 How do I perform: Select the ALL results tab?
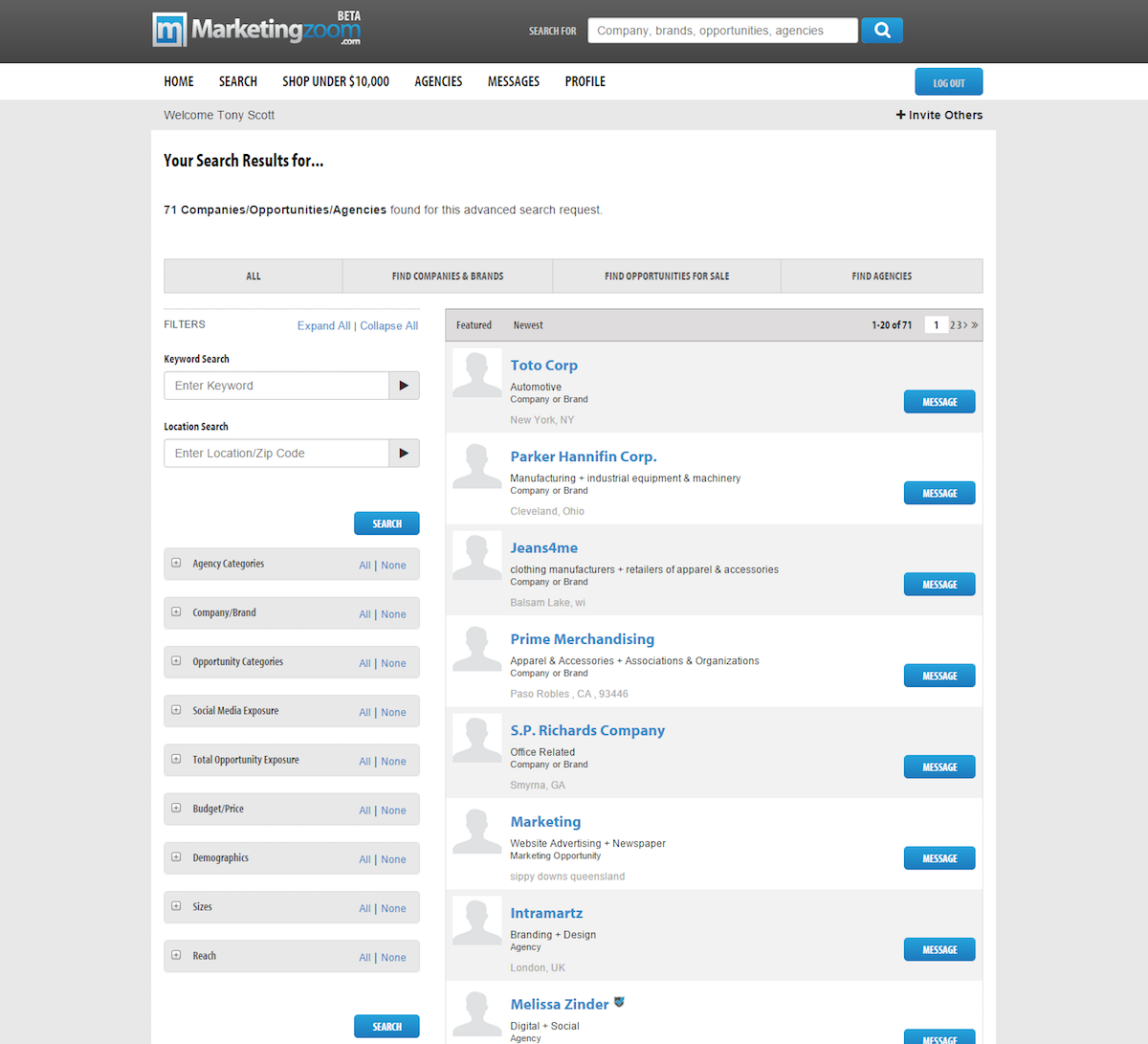click(x=254, y=277)
